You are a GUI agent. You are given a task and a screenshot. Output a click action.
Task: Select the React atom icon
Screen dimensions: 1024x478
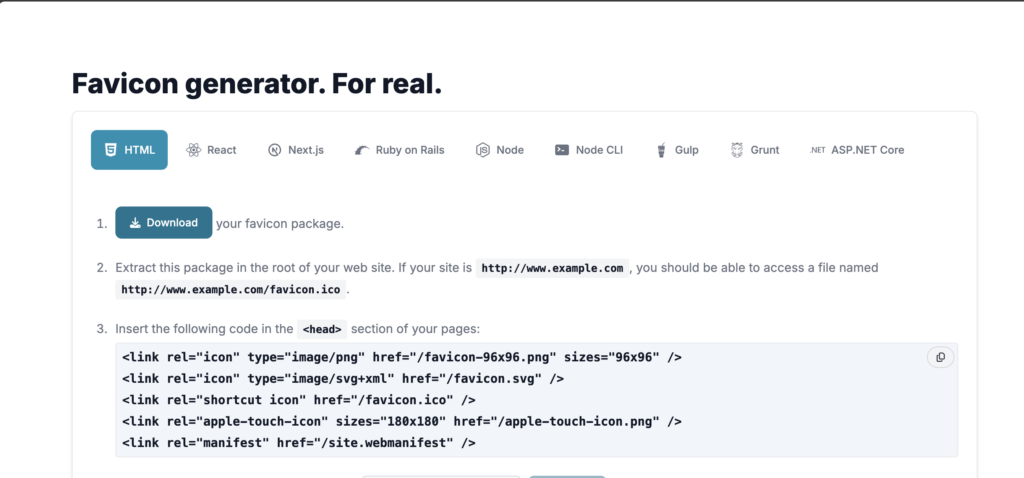click(x=193, y=150)
